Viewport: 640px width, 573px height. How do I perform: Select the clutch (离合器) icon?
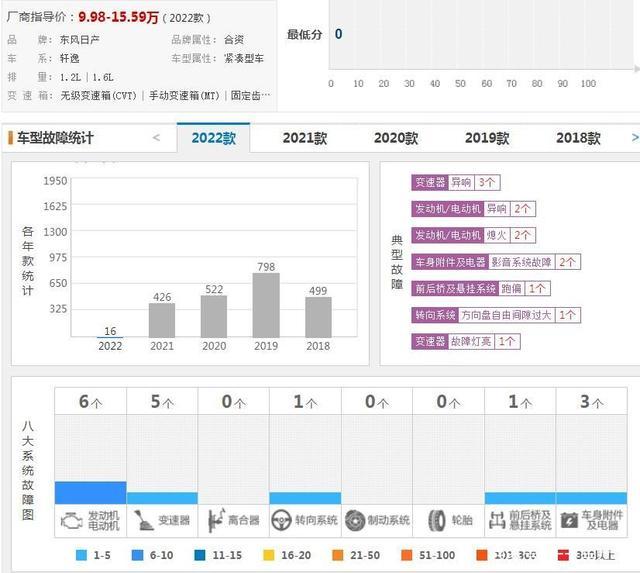217,520
